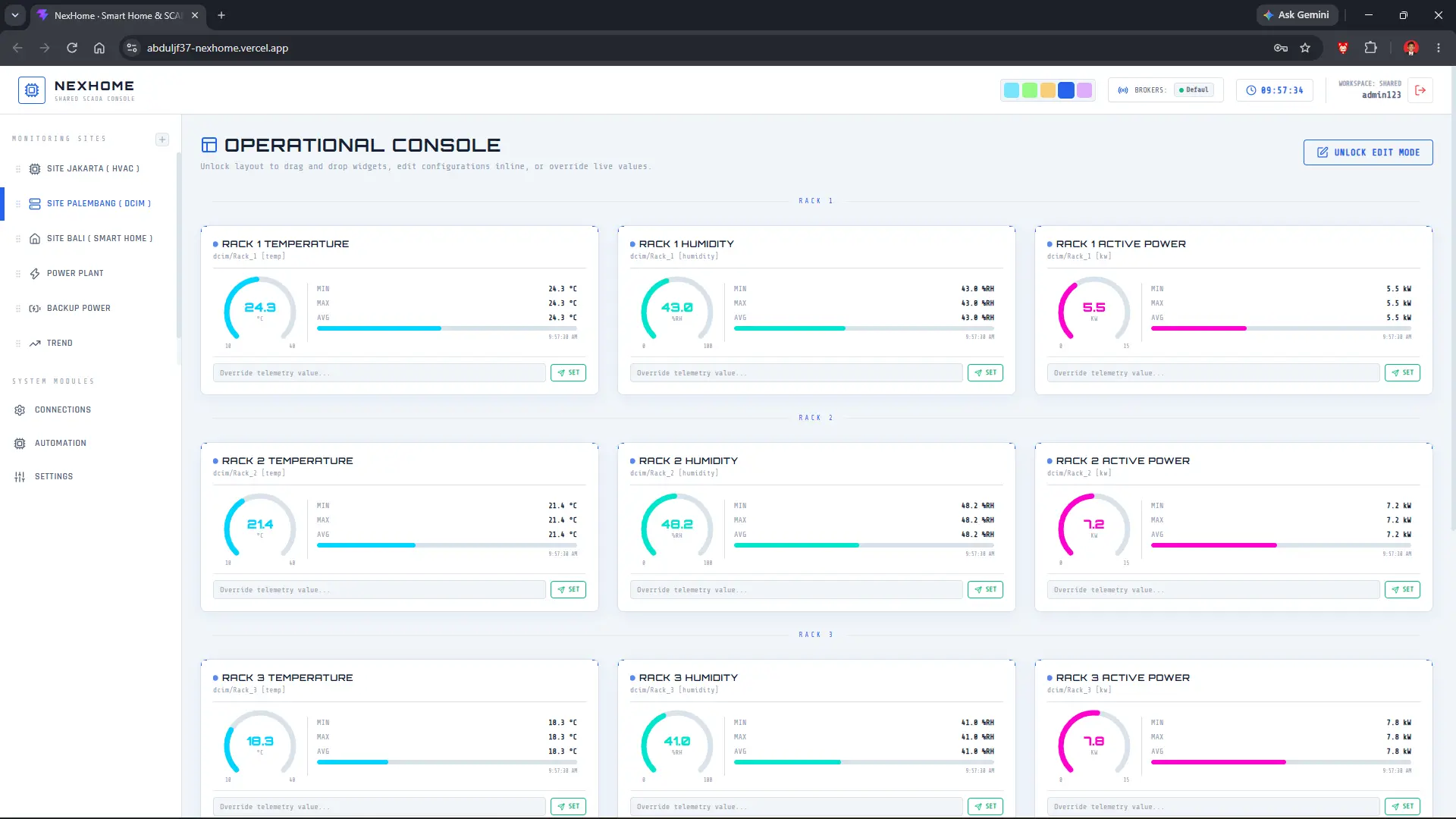The width and height of the screenshot is (1456, 819).
Task: Click Unlock Edit Mode button
Action: coord(1368,152)
